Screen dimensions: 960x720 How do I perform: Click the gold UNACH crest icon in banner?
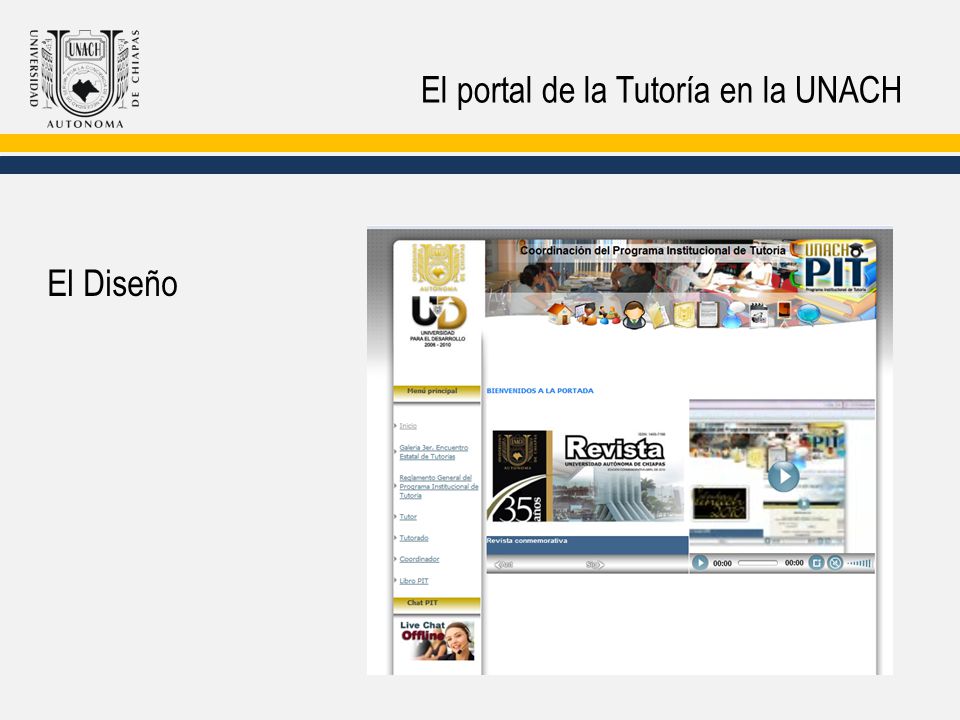pyautogui.click(x=683, y=315)
